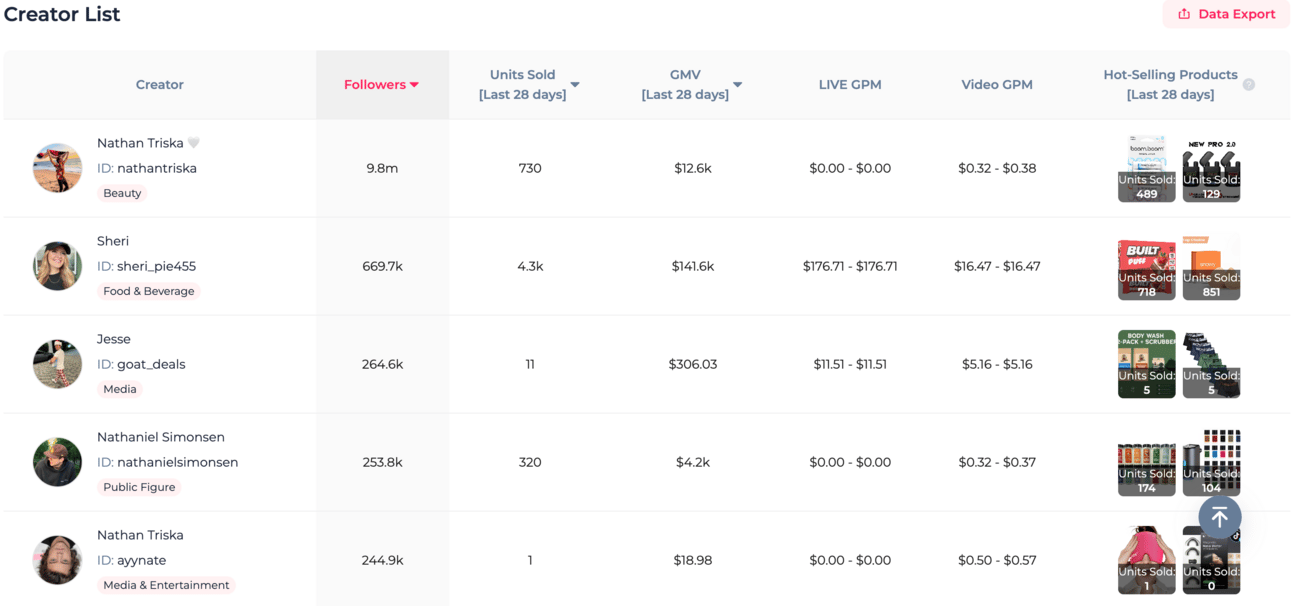1292x606 pixels.
Task: Sort by Followers descending arrow
Action: pyautogui.click(x=414, y=85)
